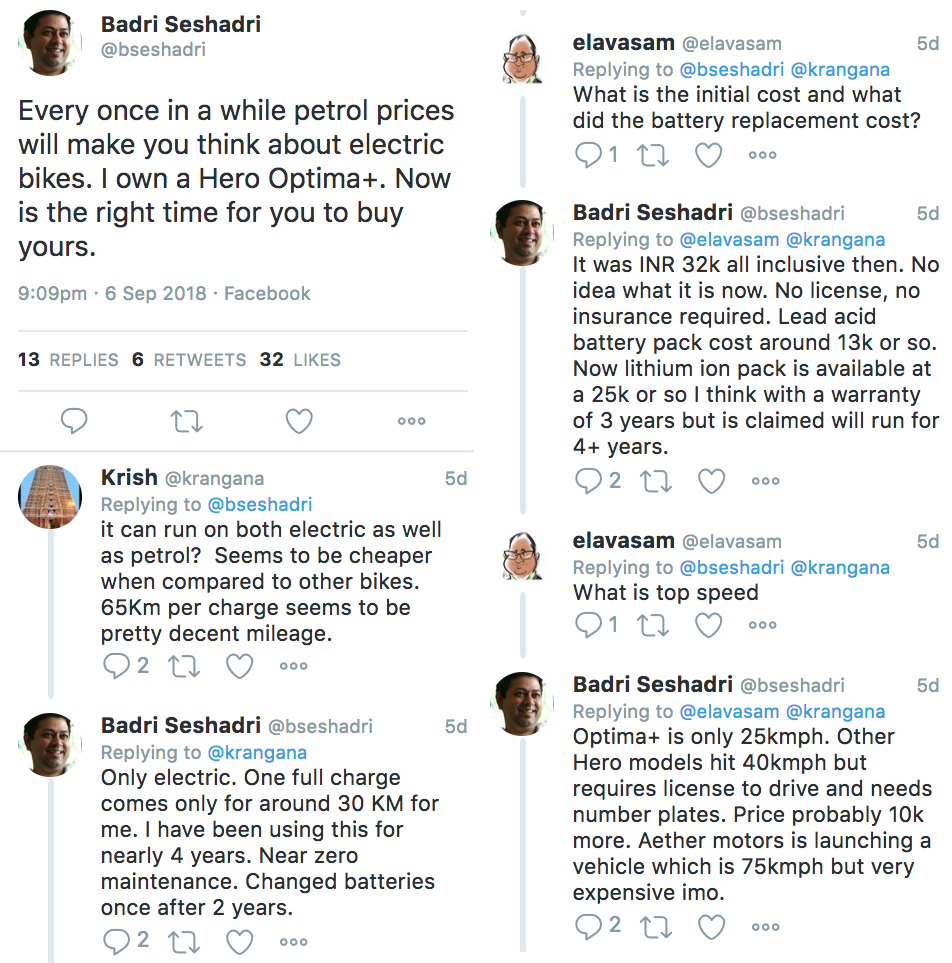Reply to the main petrol prices tweet
The image size is (952, 963).
[74, 421]
